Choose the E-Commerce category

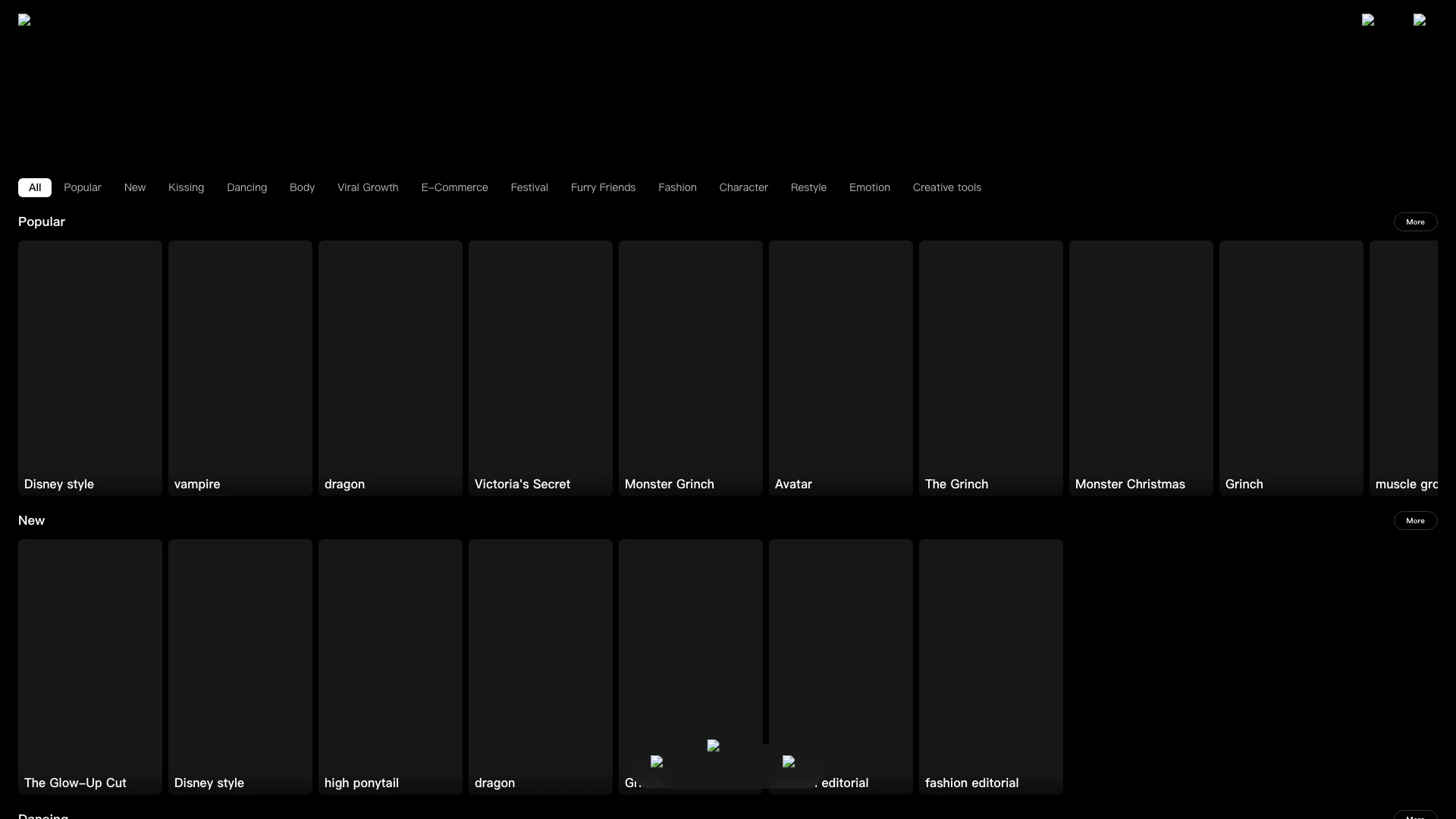[454, 187]
